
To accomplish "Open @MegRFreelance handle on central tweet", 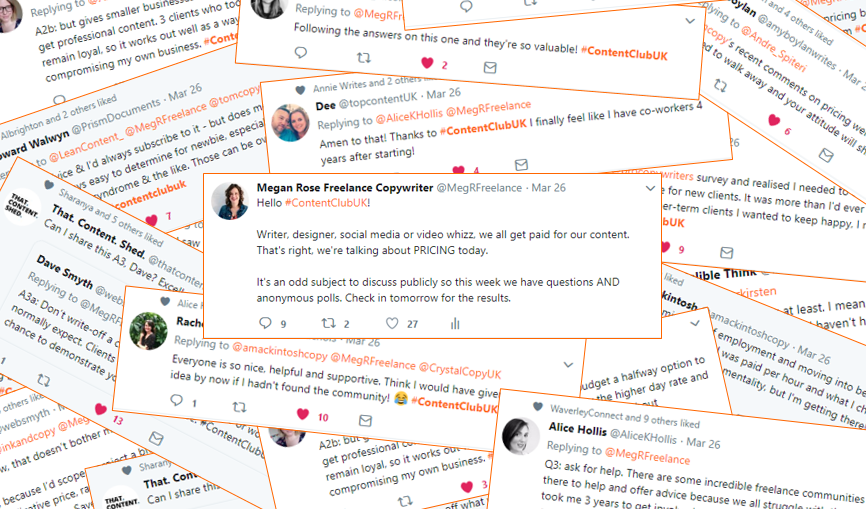I will (479, 188).
